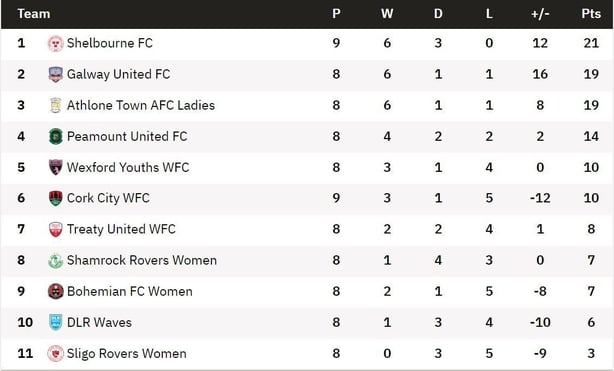Sort table by Pts column header

pyautogui.click(x=591, y=14)
